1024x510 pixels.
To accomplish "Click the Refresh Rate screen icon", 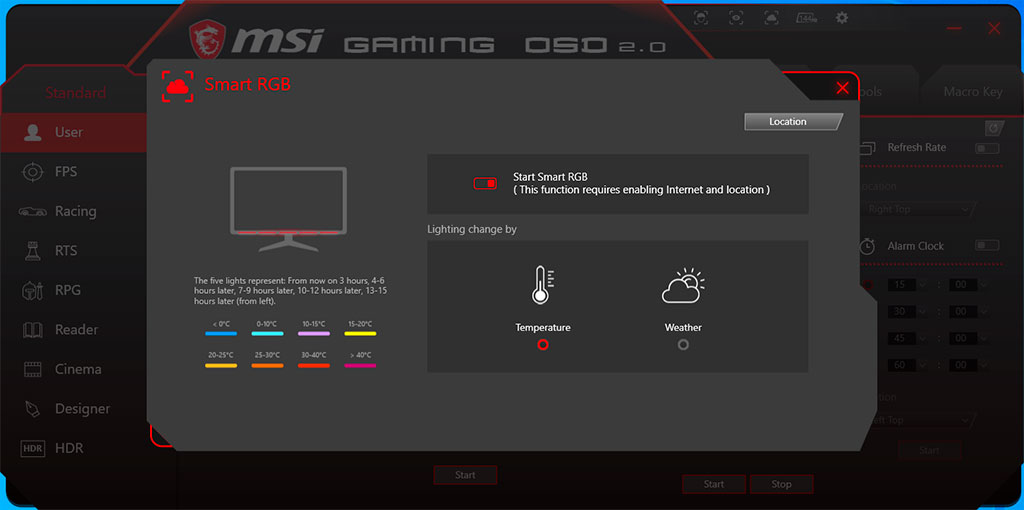I will [867, 148].
